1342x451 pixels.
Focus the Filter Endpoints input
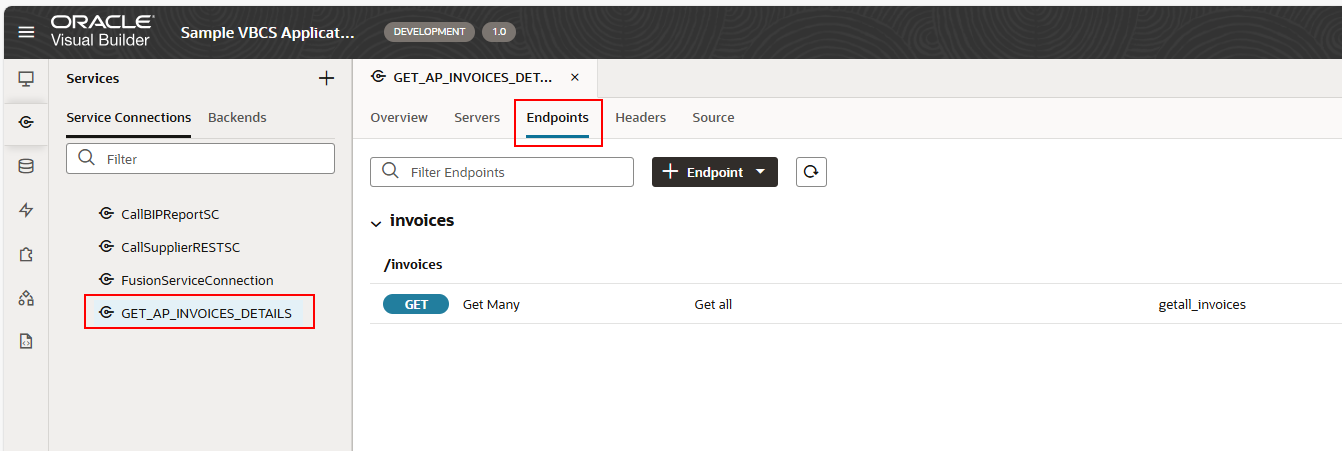[x=502, y=172]
